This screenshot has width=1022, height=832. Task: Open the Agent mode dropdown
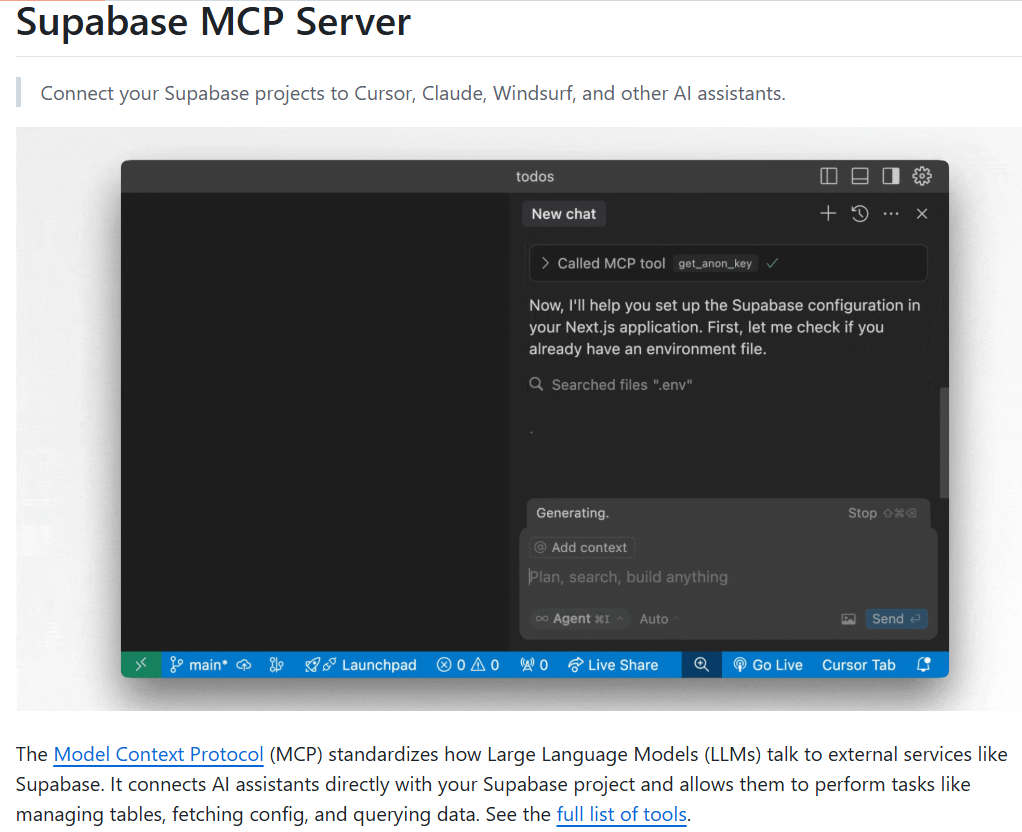(579, 619)
